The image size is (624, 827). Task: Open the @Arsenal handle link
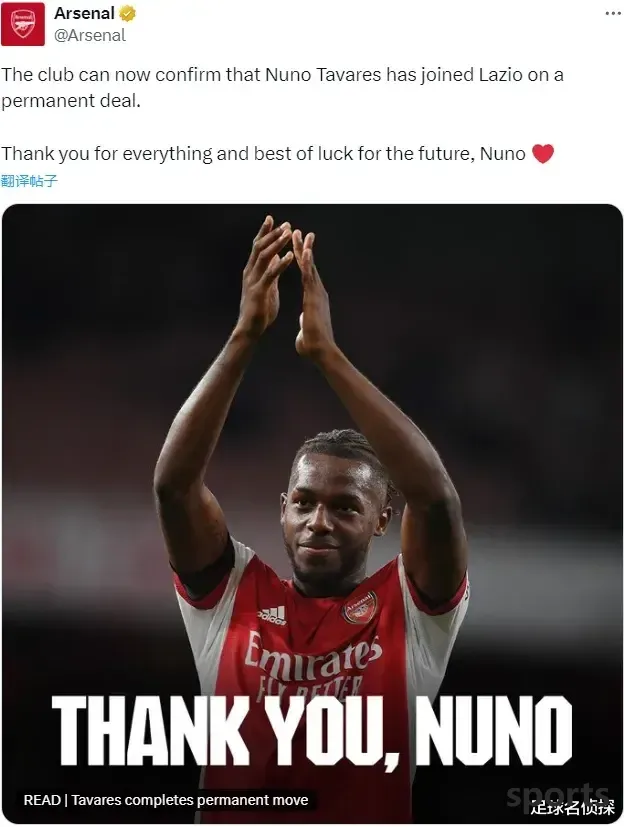click(90, 35)
